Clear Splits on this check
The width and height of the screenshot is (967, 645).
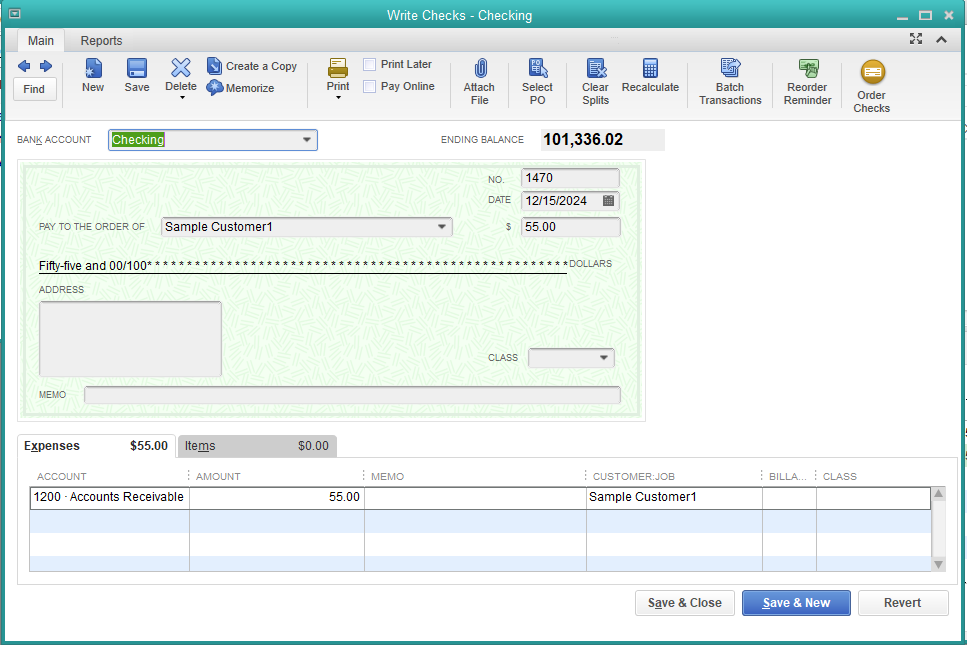(596, 81)
